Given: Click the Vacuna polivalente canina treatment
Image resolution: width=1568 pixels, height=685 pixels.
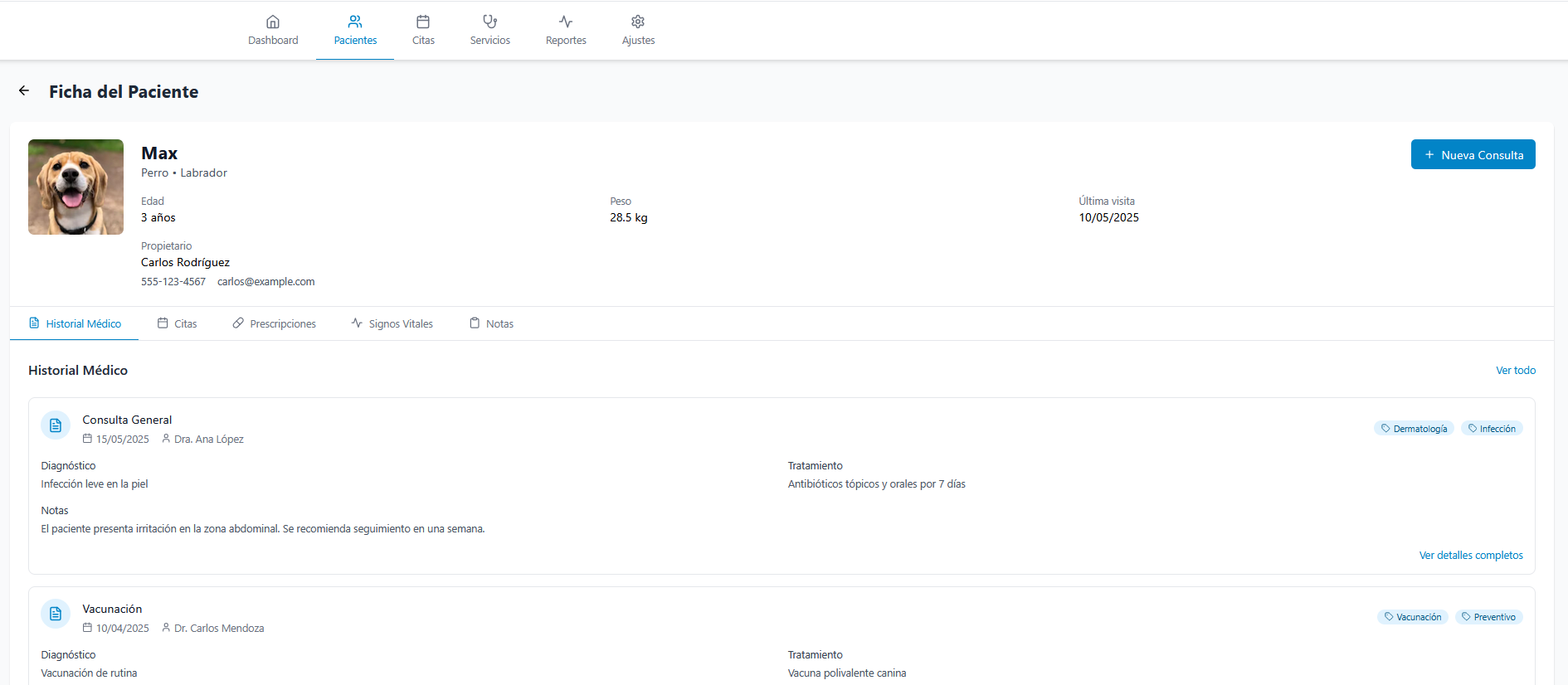Looking at the screenshot, I should (847, 673).
